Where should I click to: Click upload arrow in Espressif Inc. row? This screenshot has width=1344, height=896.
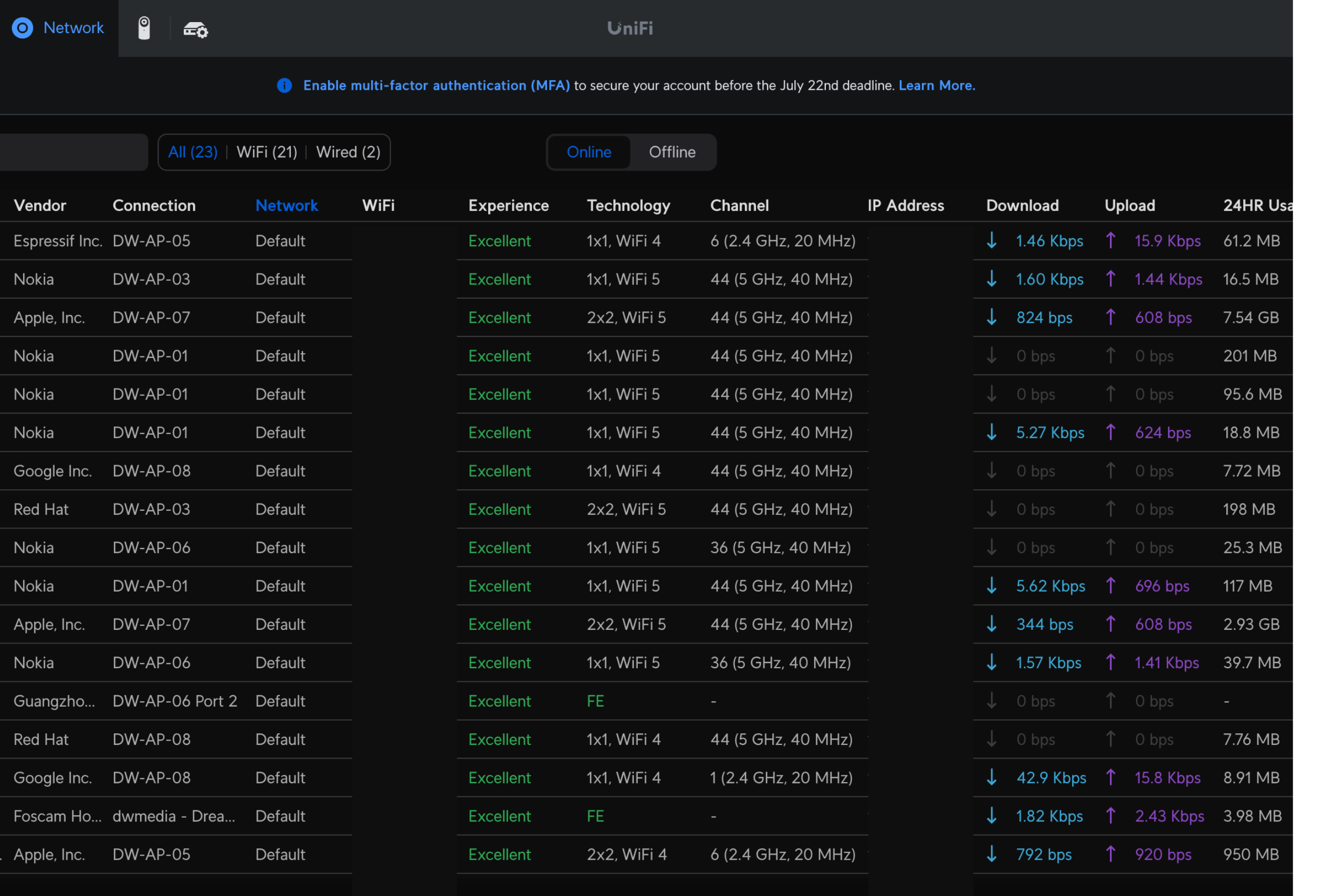(x=1110, y=240)
